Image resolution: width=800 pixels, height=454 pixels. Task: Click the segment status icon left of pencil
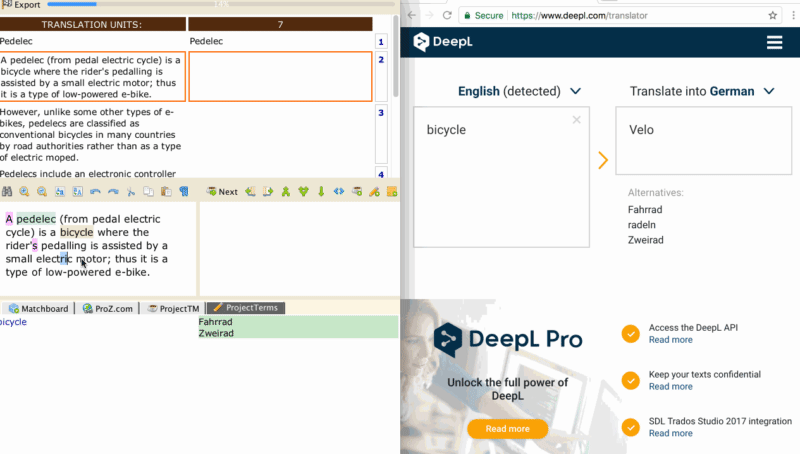pos(357,192)
